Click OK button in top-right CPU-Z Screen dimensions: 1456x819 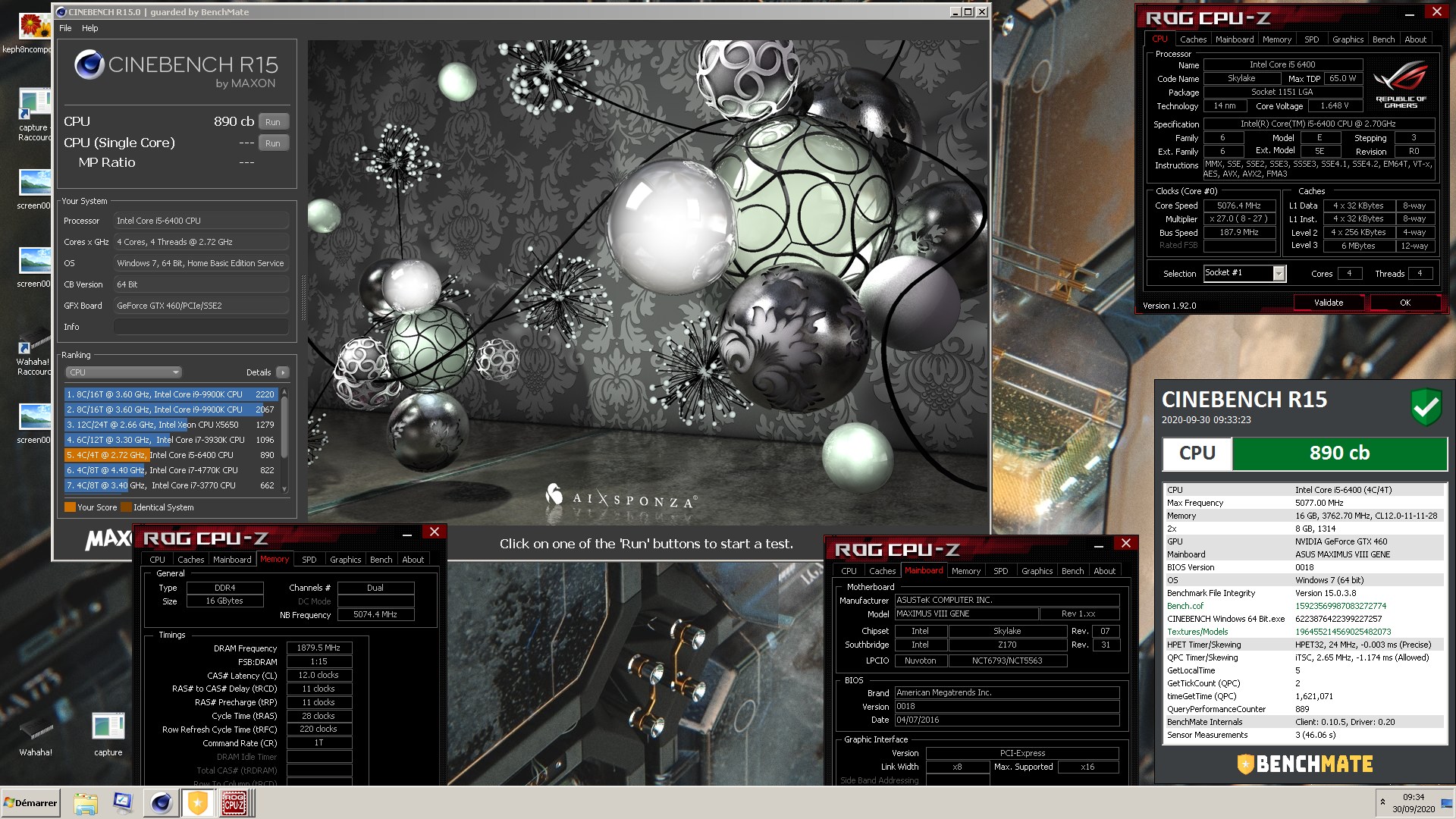click(x=1405, y=303)
